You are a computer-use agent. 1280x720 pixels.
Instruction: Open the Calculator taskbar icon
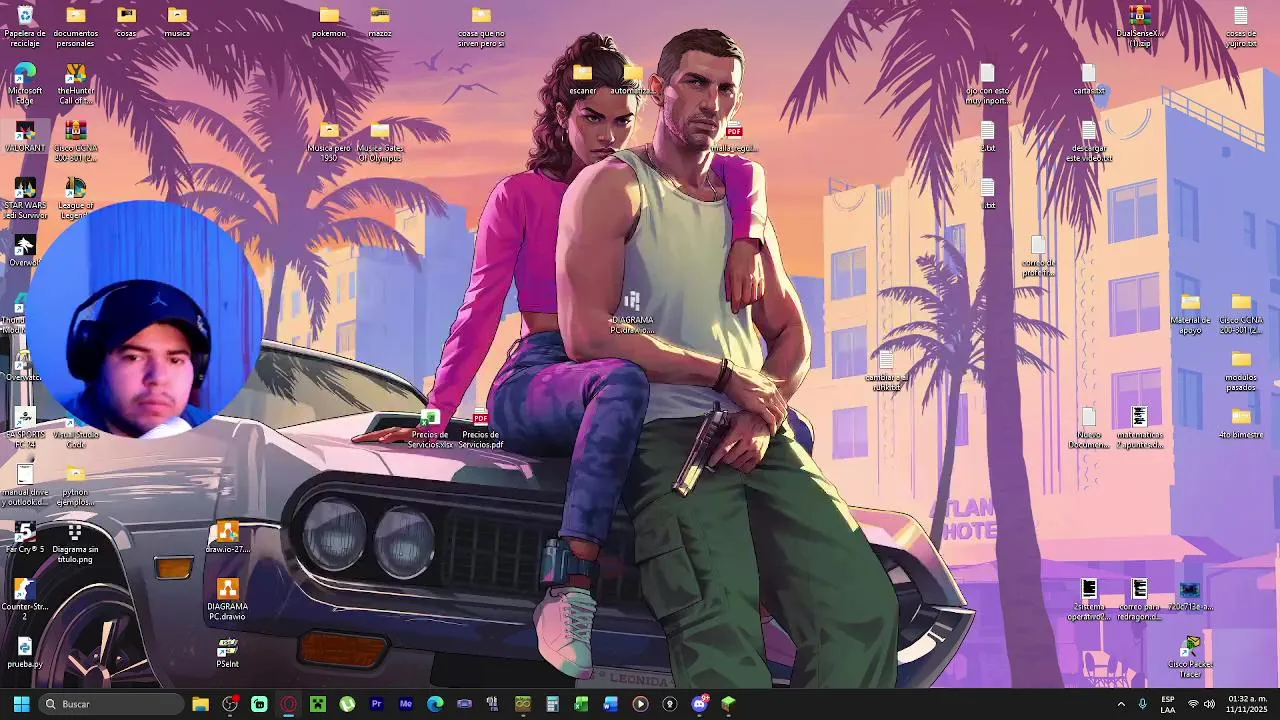tap(552, 704)
